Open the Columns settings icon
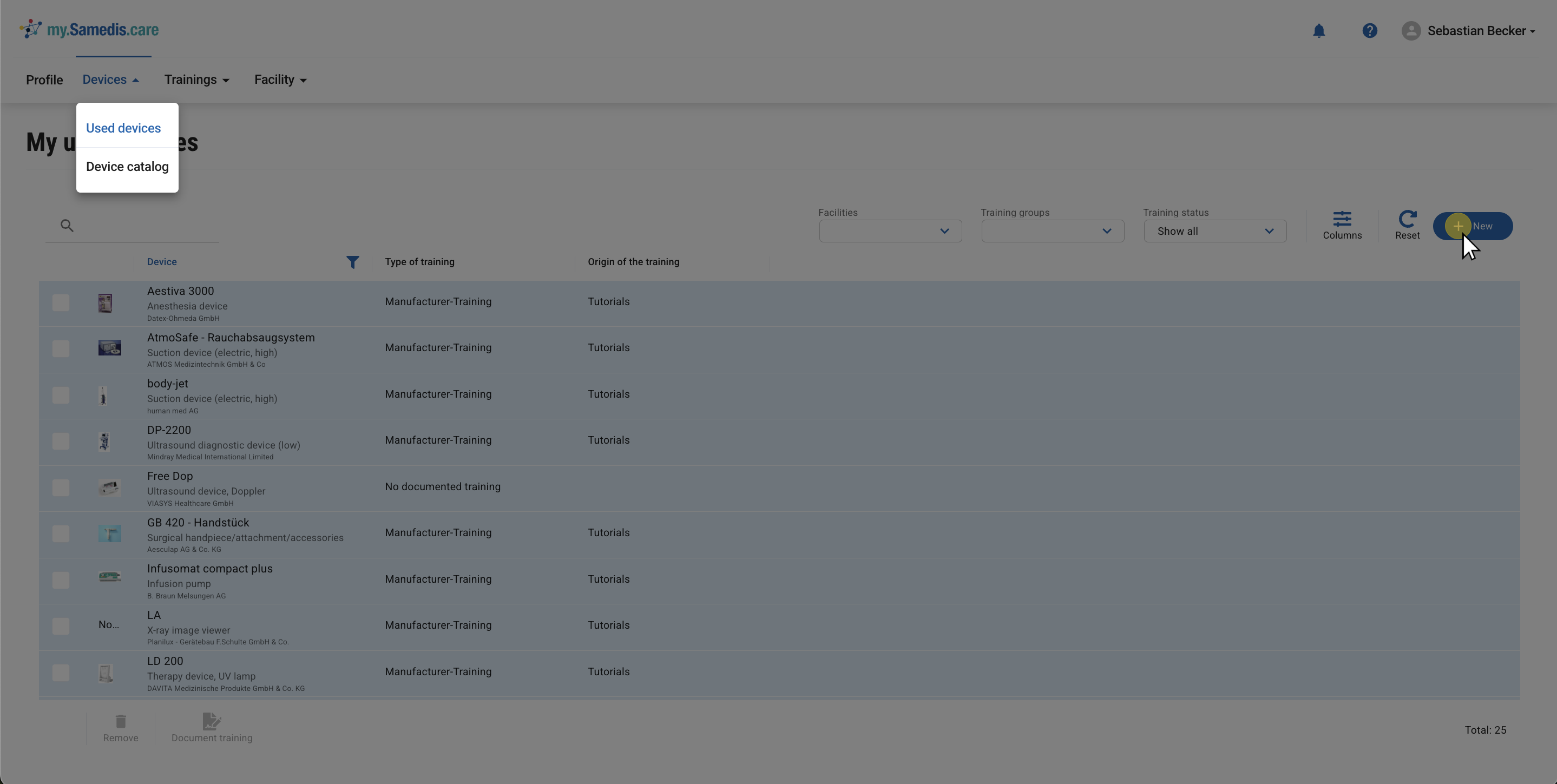Image resolution: width=1557 pixels, height=784 pixels. pos(1342,226)
